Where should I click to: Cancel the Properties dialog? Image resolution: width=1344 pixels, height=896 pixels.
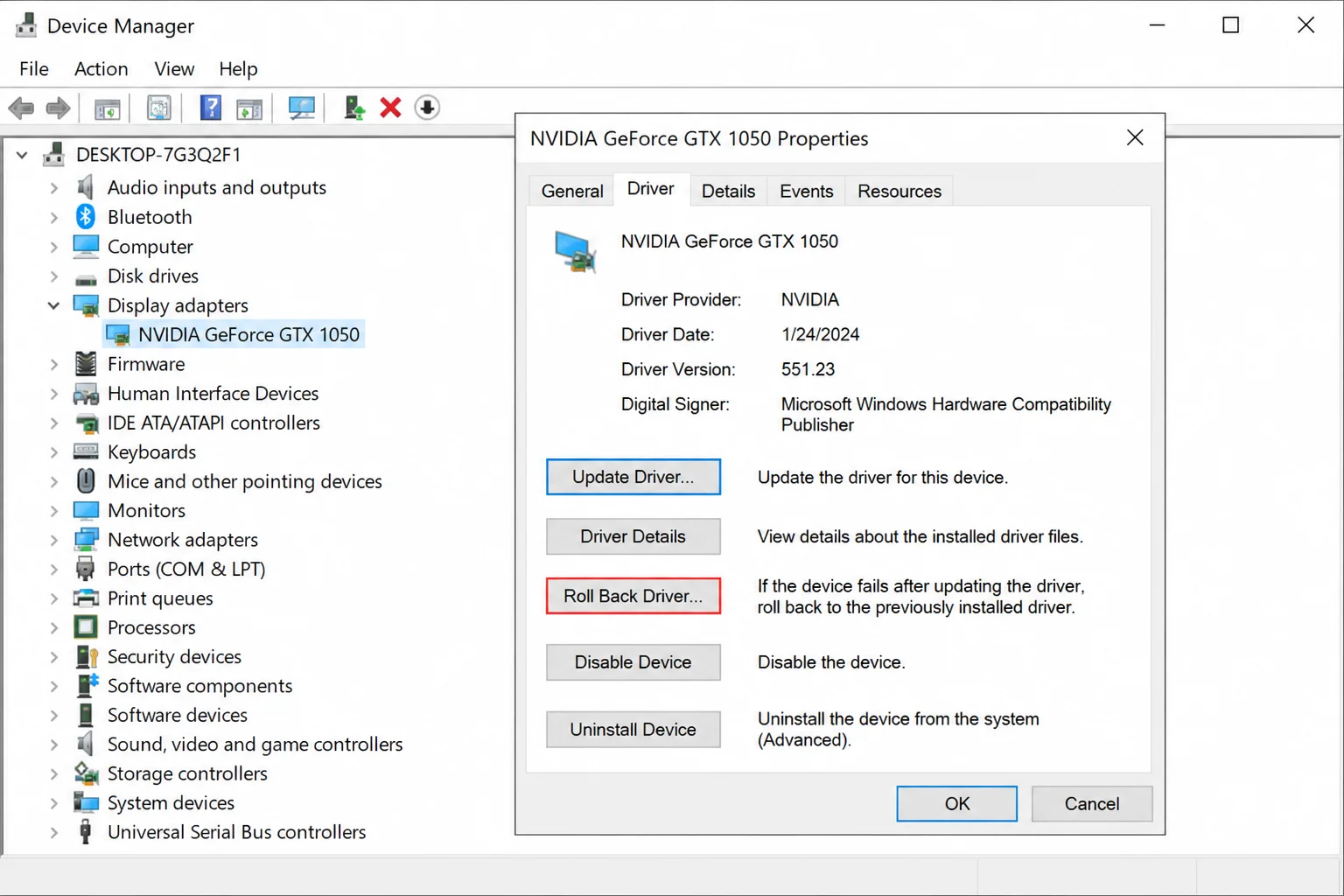1092,803
